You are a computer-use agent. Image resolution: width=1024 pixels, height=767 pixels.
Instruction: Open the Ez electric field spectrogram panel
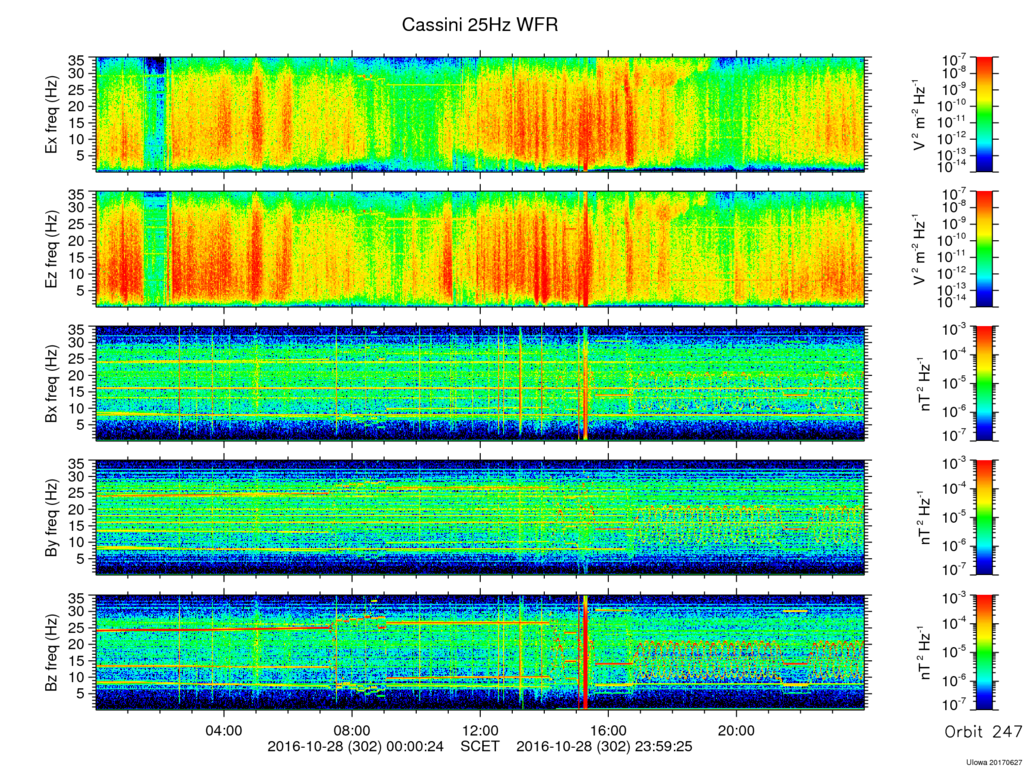point(481,249)
